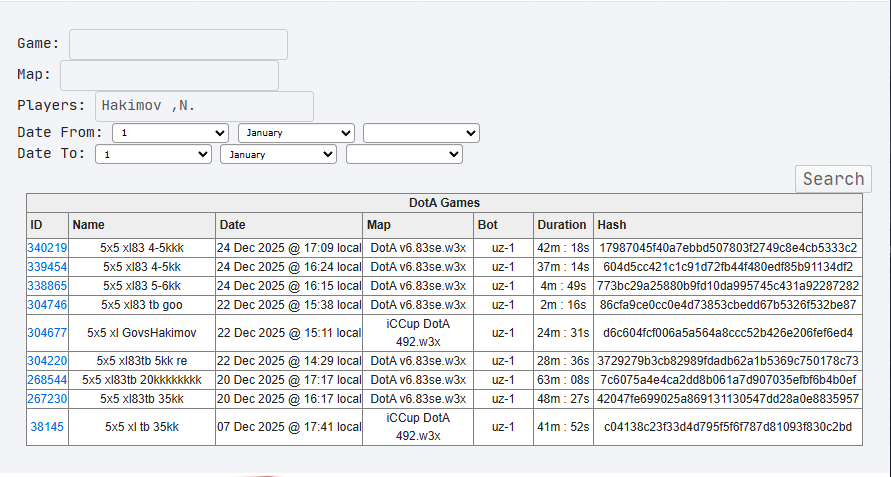Follow the 338865 game link
The image size is (891, 477).
pos(47,285)
